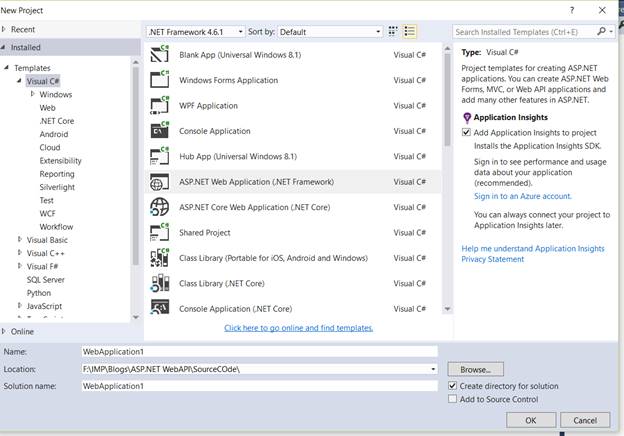The width and height of the screenshot is (624, 436).
Task: Click tree panel scroll down arrow
Action: [135, 317]
